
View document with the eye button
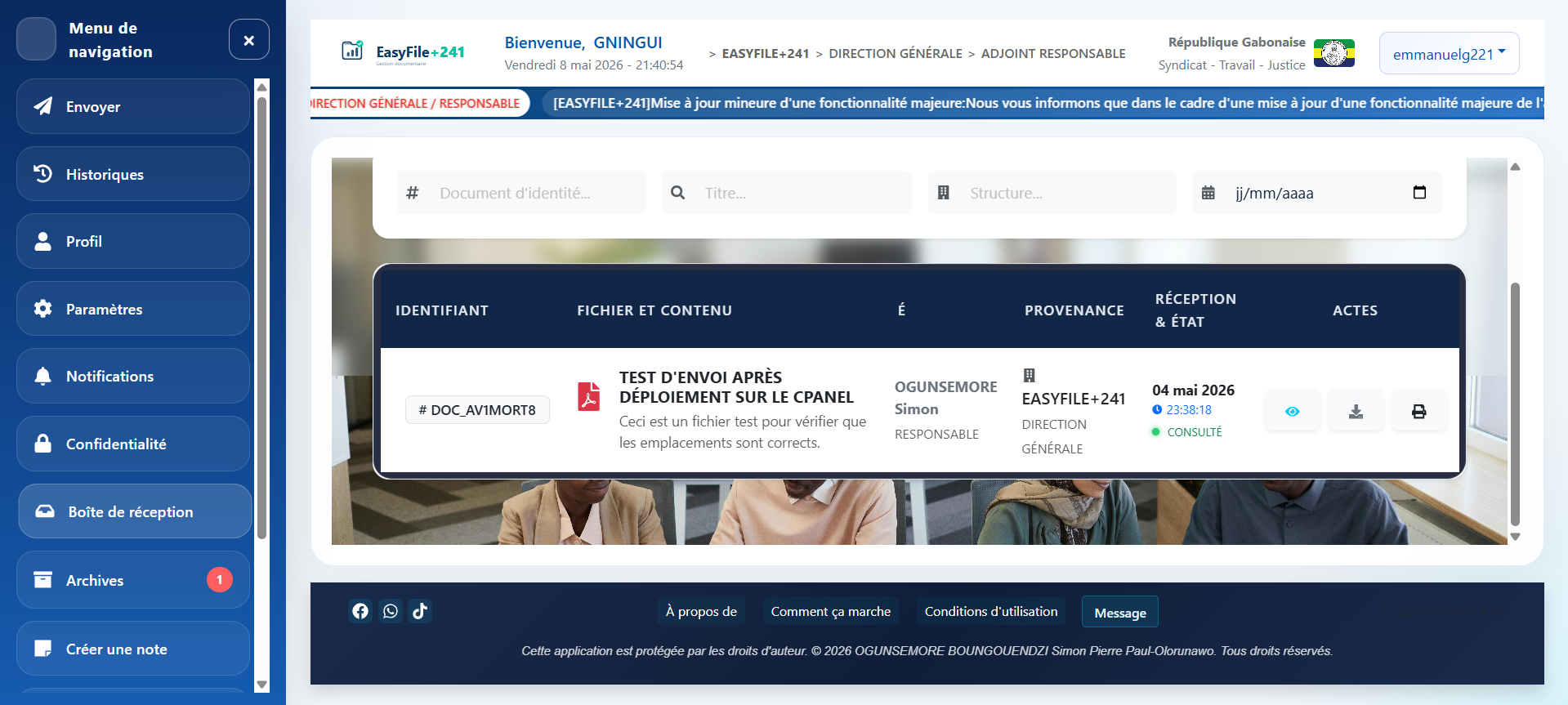[x=1292, y=411]
